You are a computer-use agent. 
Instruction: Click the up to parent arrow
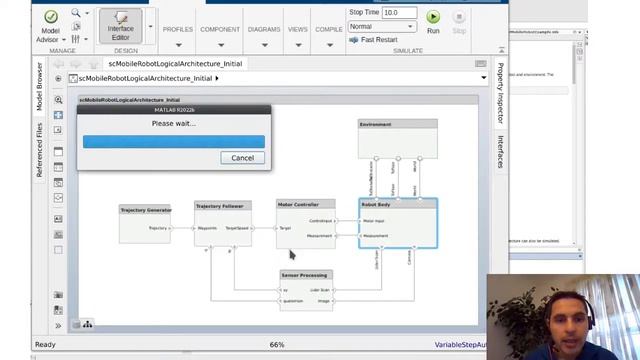pos(93,64)
